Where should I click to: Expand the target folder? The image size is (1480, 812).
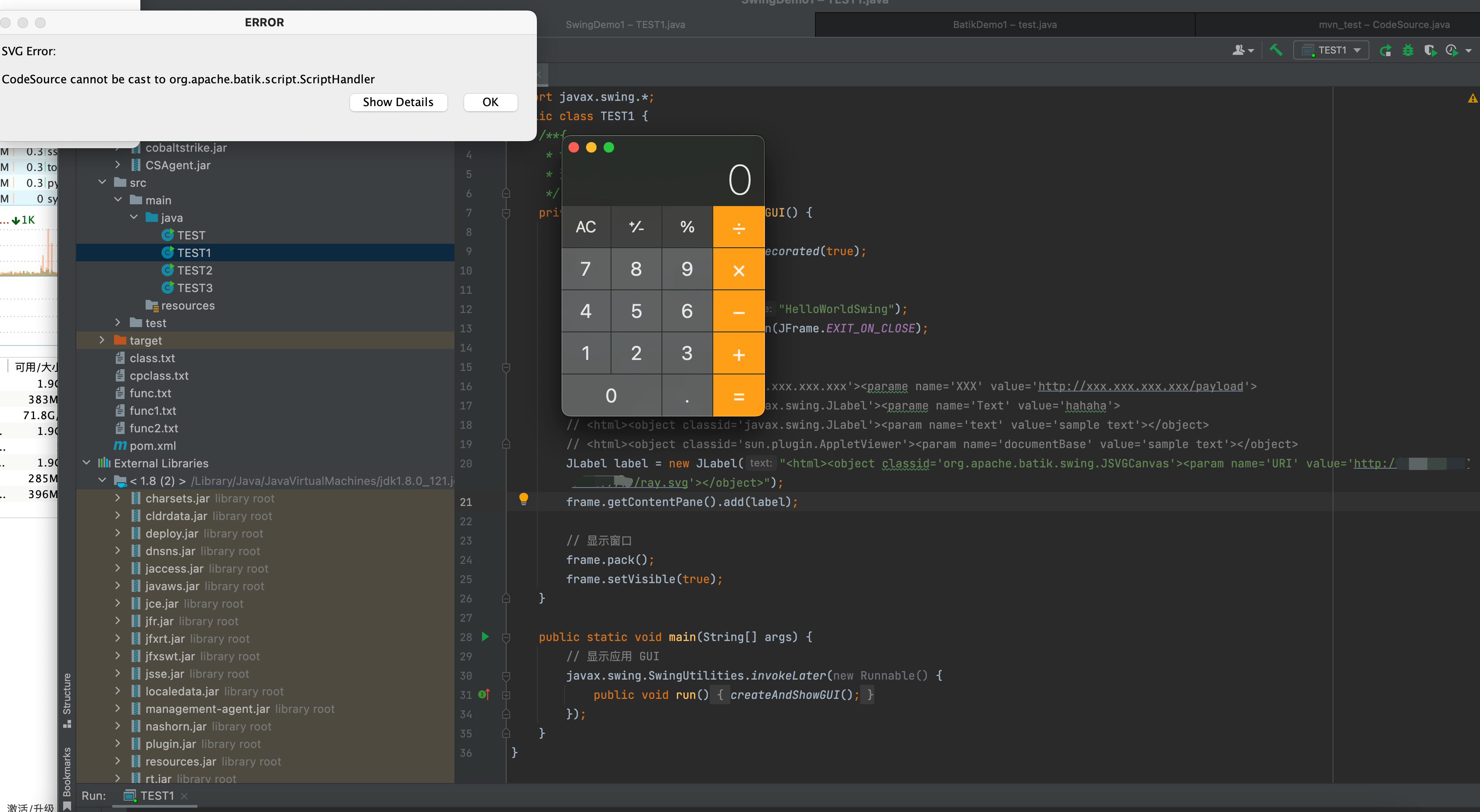(x=102, y=340)
